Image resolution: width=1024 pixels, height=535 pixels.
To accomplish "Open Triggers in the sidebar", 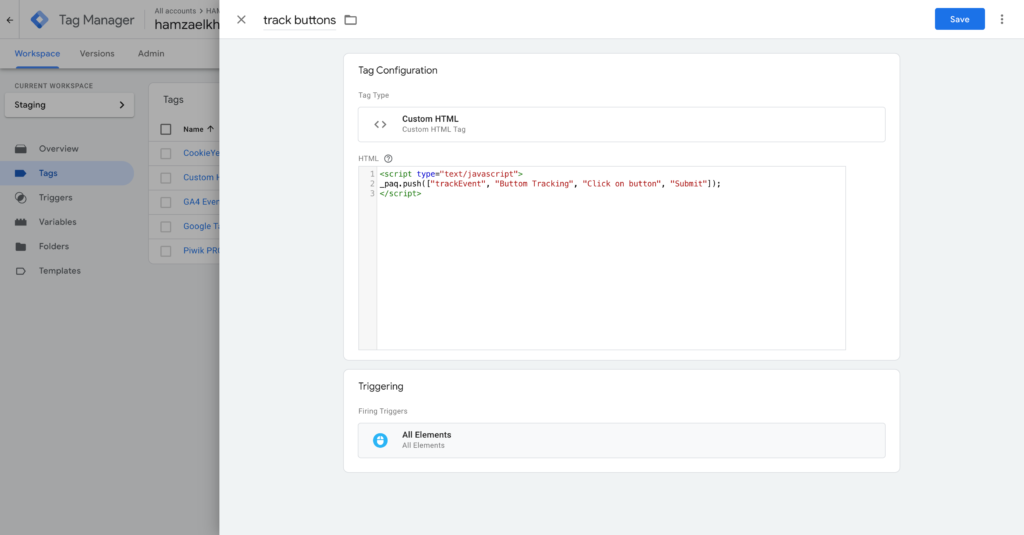I will tap(55, 198).
